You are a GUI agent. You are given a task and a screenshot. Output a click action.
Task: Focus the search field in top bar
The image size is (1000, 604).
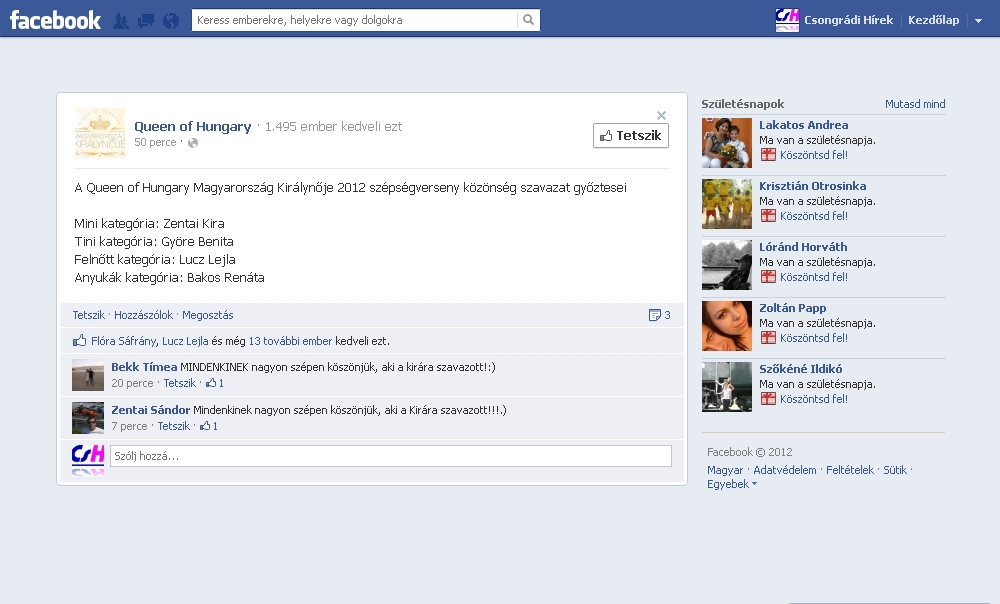[355, 20]
